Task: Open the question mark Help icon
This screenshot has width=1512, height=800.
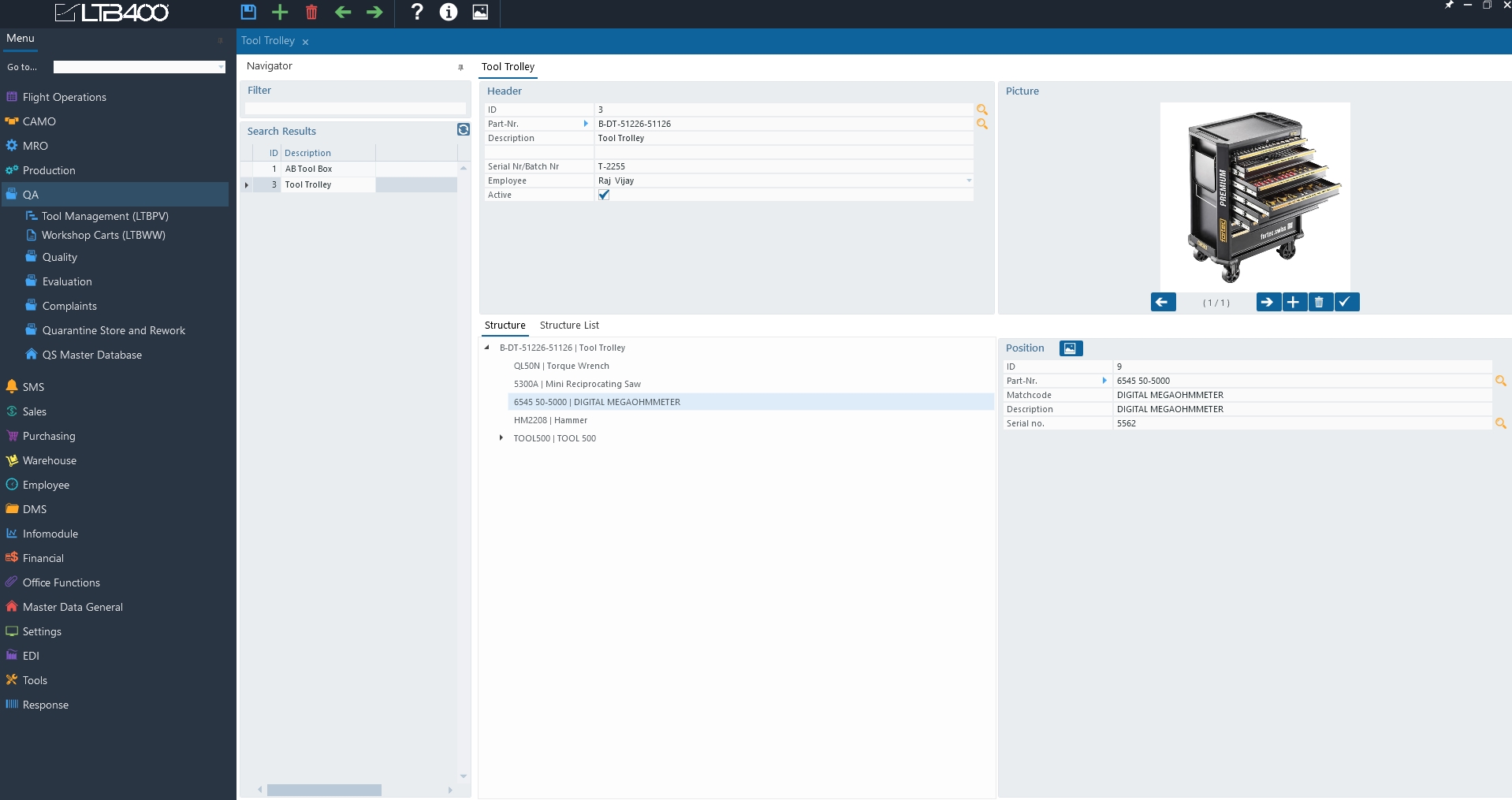Action: tap(417, 12)
